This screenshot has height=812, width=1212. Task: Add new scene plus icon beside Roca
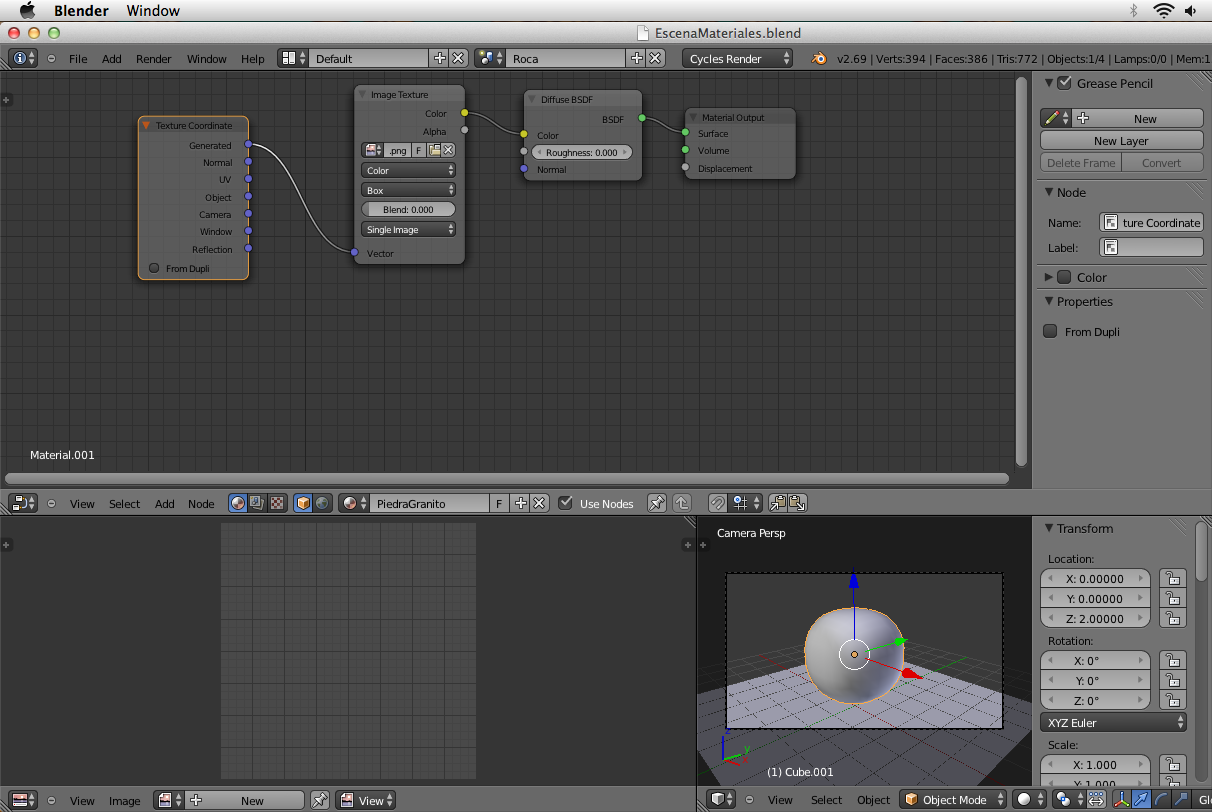(x=636, y=58)
